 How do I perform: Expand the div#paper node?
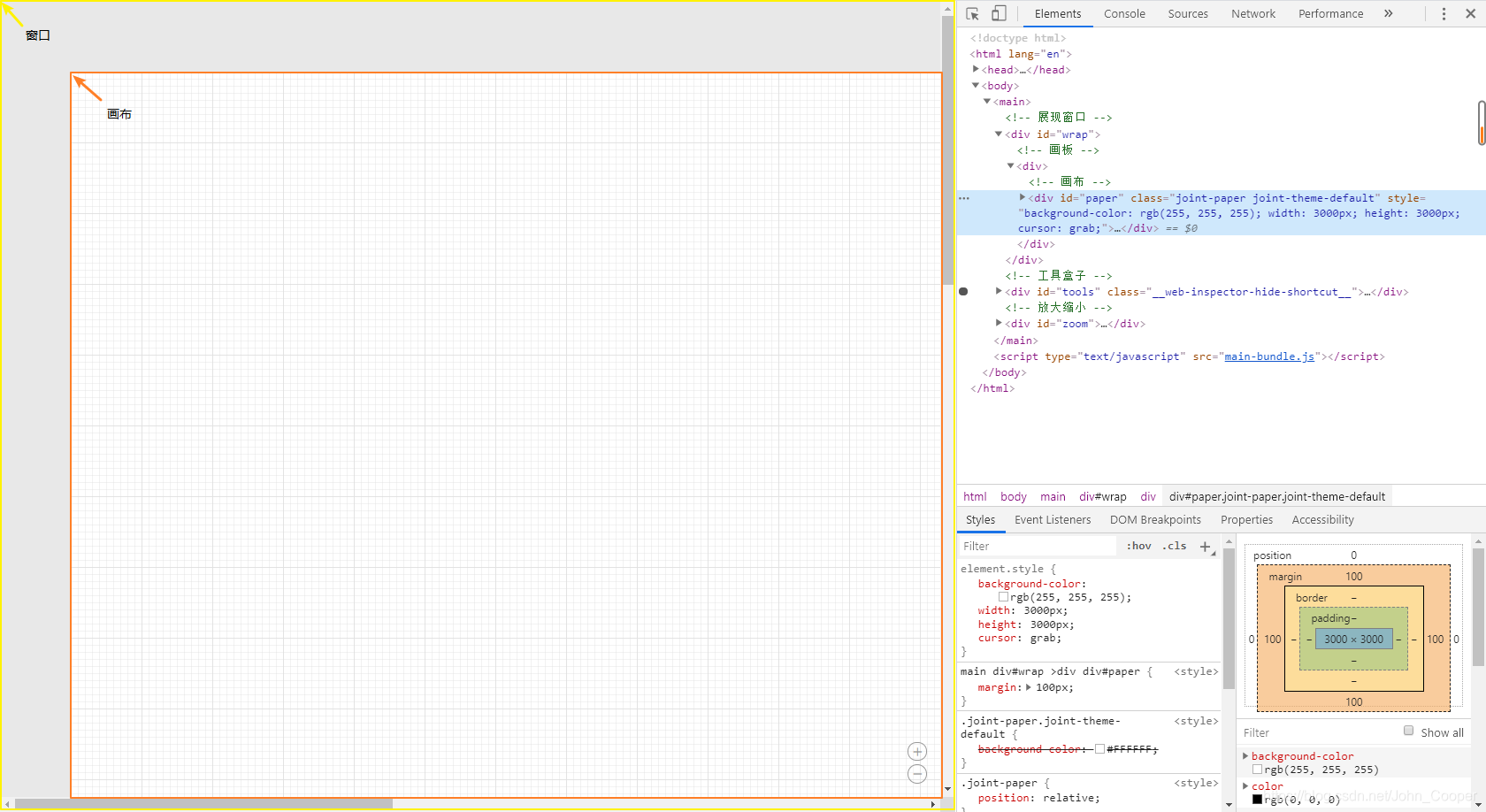(x=1023, y=198)
